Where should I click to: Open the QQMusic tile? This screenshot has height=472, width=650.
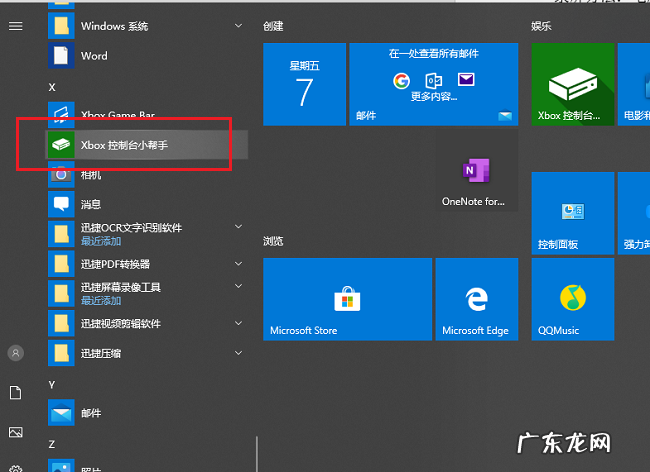(x=572, y=299)
